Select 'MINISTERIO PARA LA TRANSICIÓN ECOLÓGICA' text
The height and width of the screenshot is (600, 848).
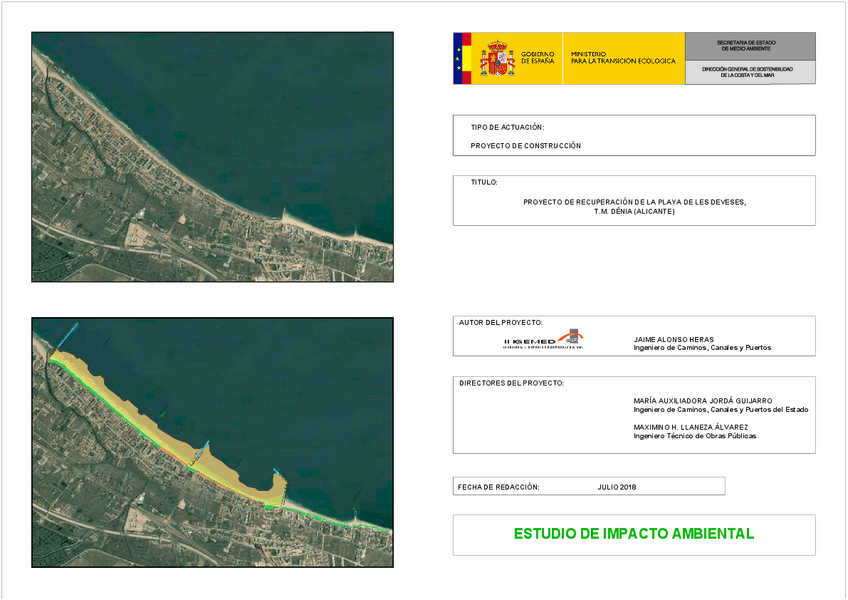pos(623,58)
